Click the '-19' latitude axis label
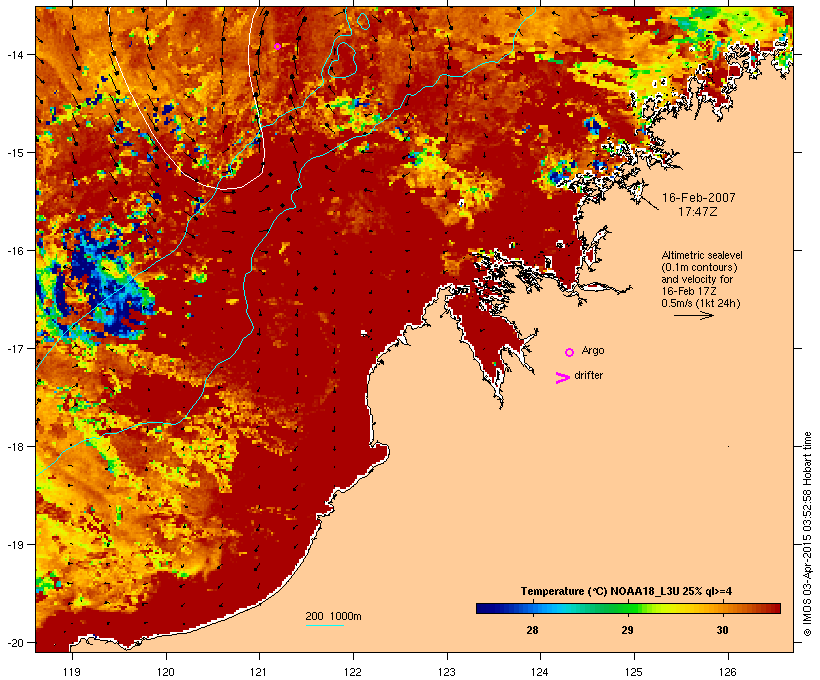 tap(14, 545)
